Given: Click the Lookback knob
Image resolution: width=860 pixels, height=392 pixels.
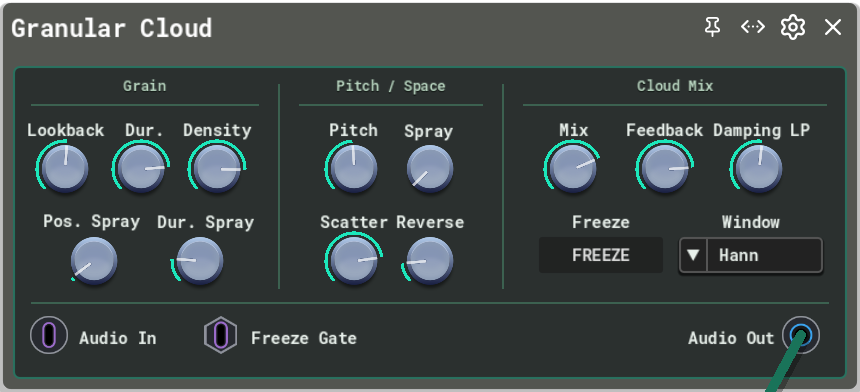Looking at the screenshot, I should coord(65,168).
